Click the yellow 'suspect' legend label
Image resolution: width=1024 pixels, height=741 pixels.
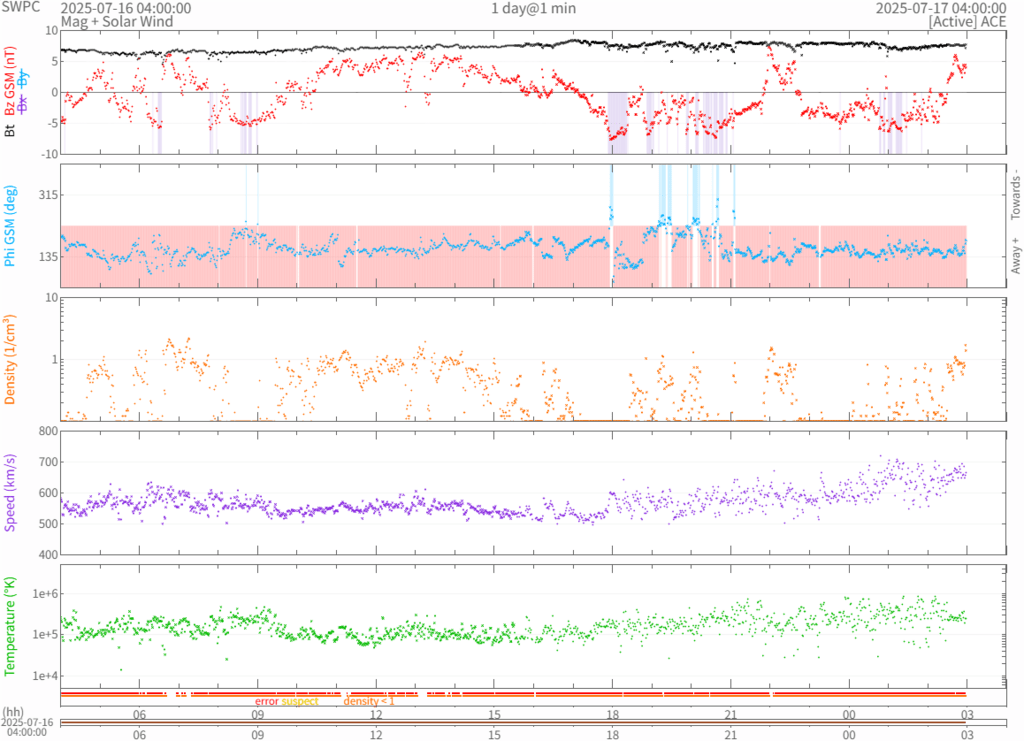point(300,701)
